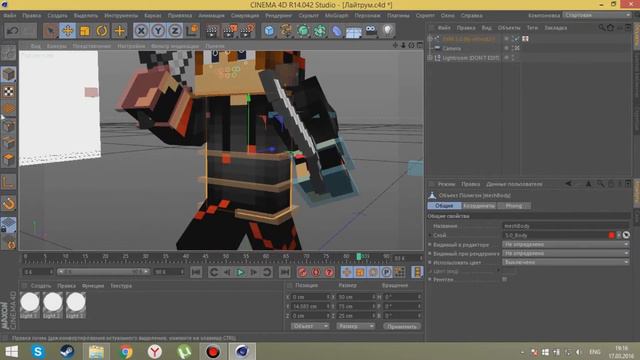Activate the Move tool
The width and height of the screenshot is (640, 360).
coord(67,31)
